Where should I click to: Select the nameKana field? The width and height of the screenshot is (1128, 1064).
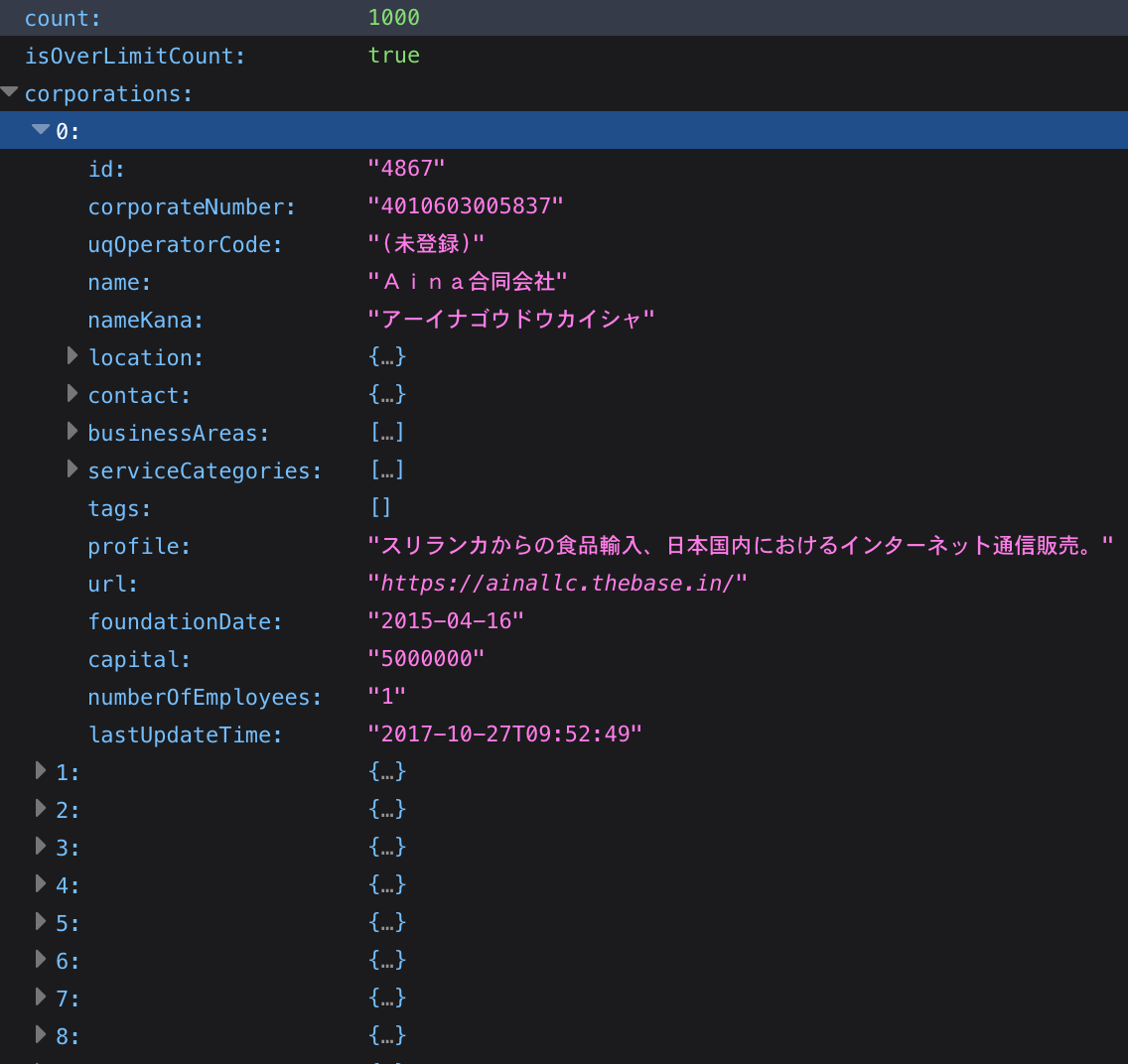[x=149, y=320]
